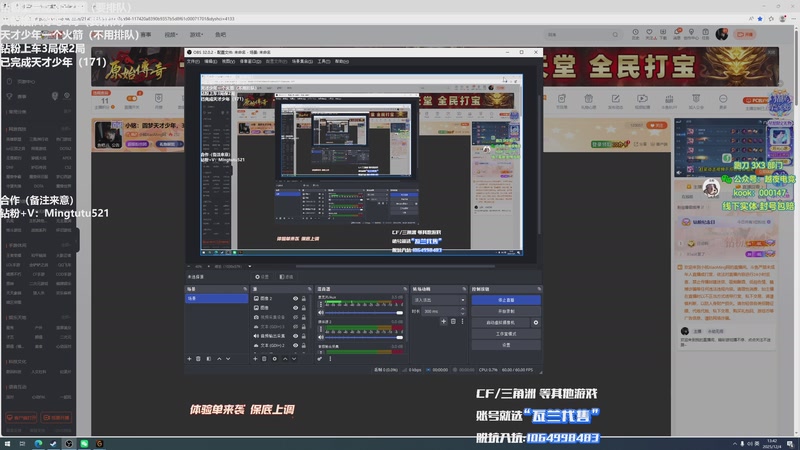
Task: Move source up in sources list
Action: pyautogui.click(x=285, y=359)
